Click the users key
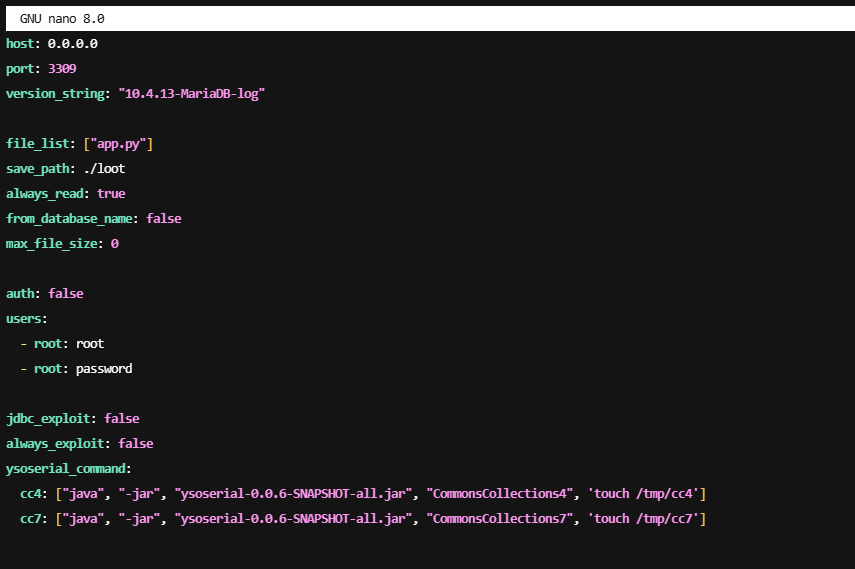This screenshot has height=569, width=855. coord(23,319)
